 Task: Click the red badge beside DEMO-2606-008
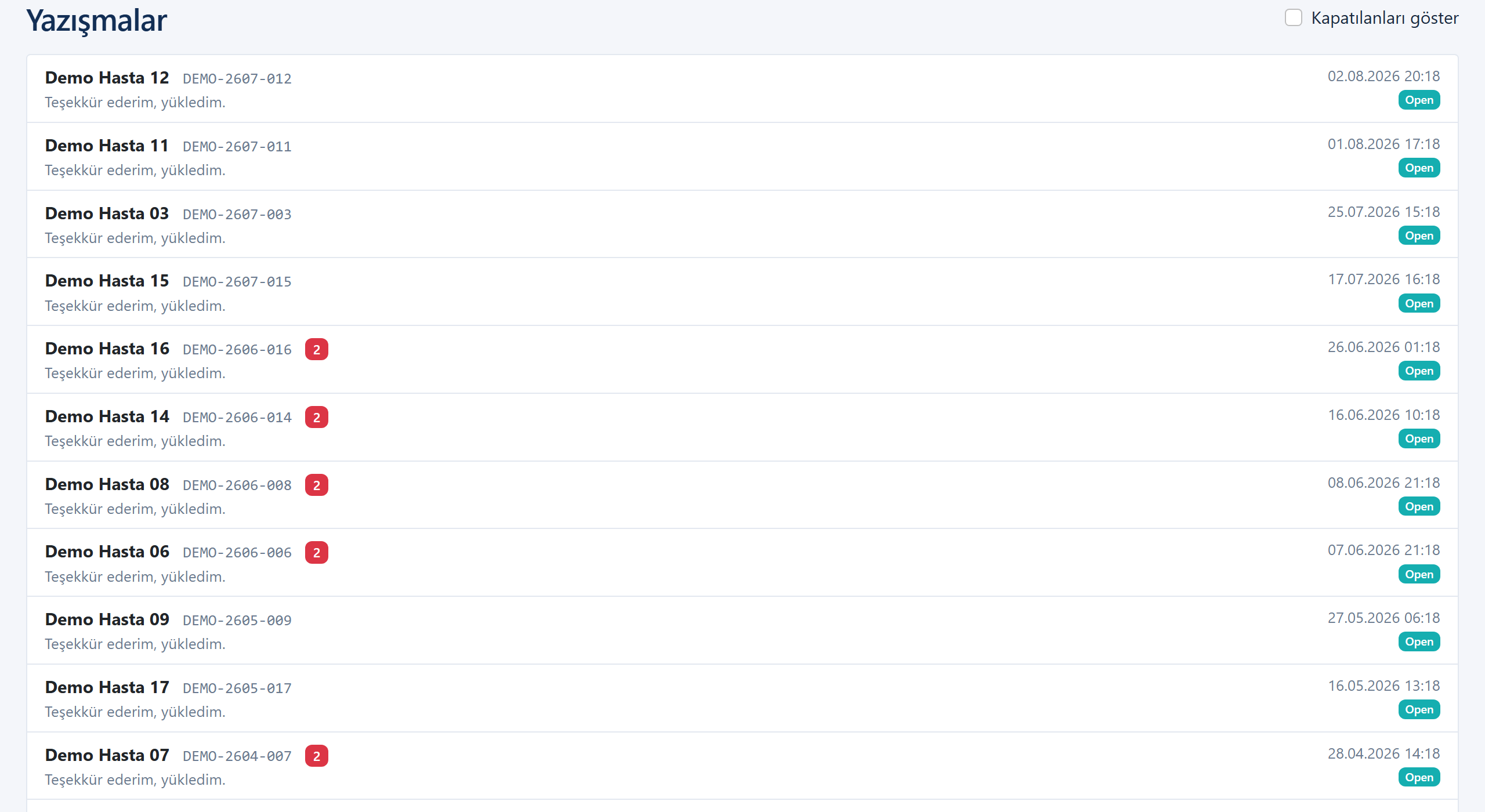coord(317,485)
